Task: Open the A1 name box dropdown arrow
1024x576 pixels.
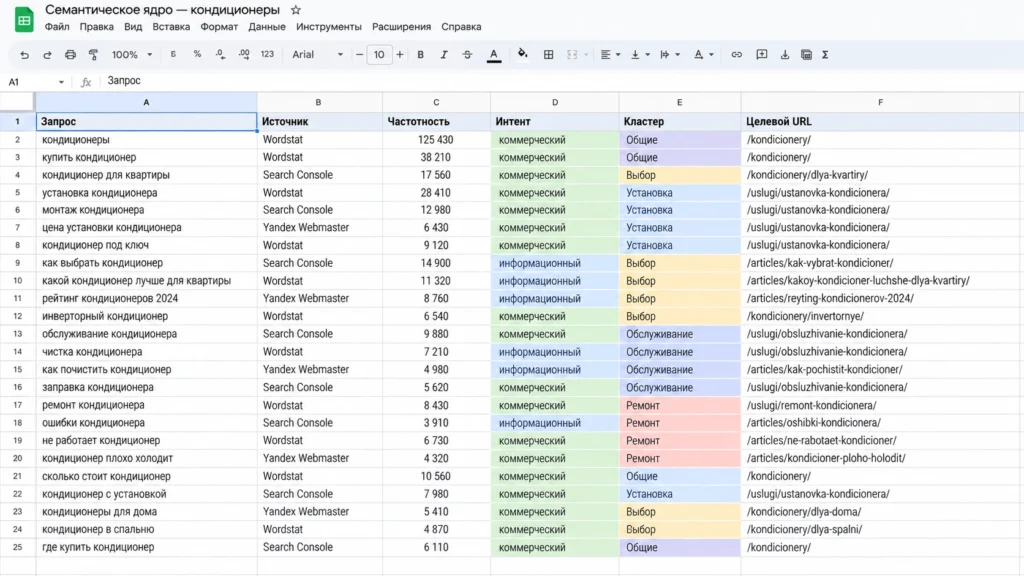Action: [x=61, y=82]
